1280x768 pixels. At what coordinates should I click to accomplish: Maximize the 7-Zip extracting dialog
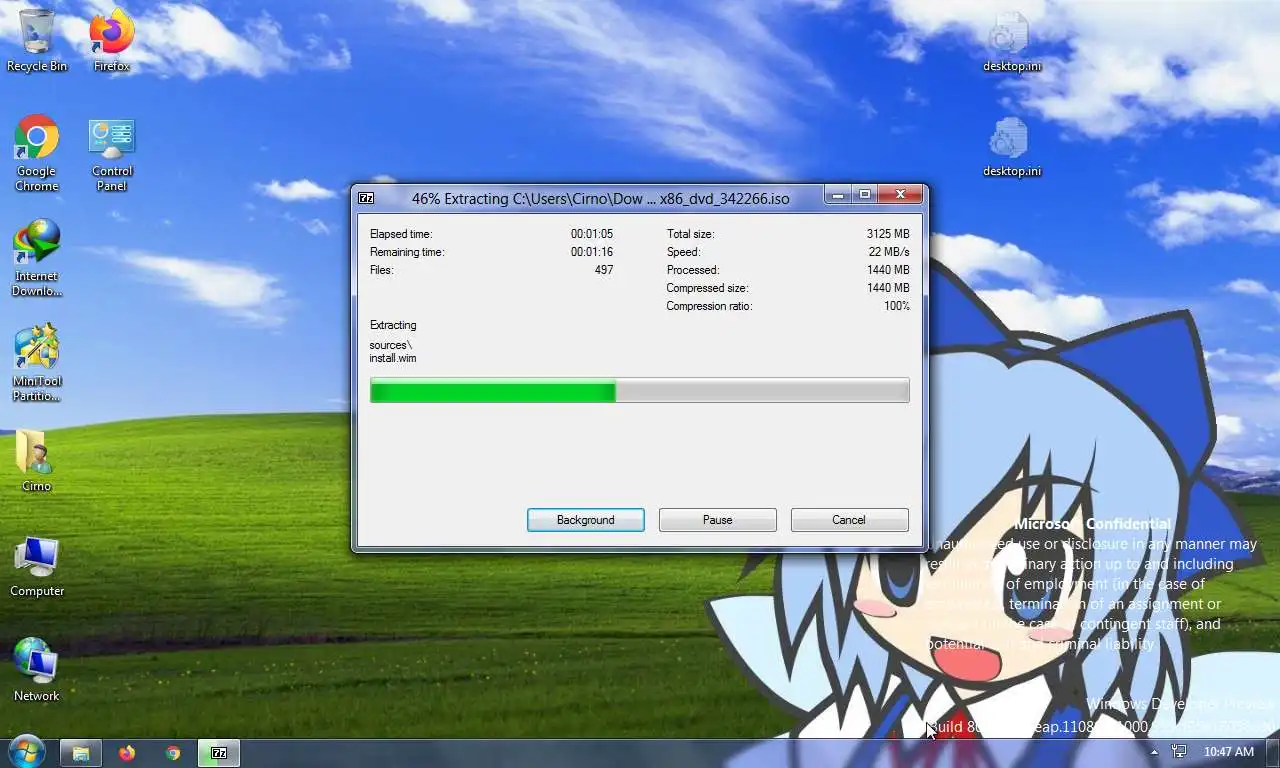[x=865, y=195]
